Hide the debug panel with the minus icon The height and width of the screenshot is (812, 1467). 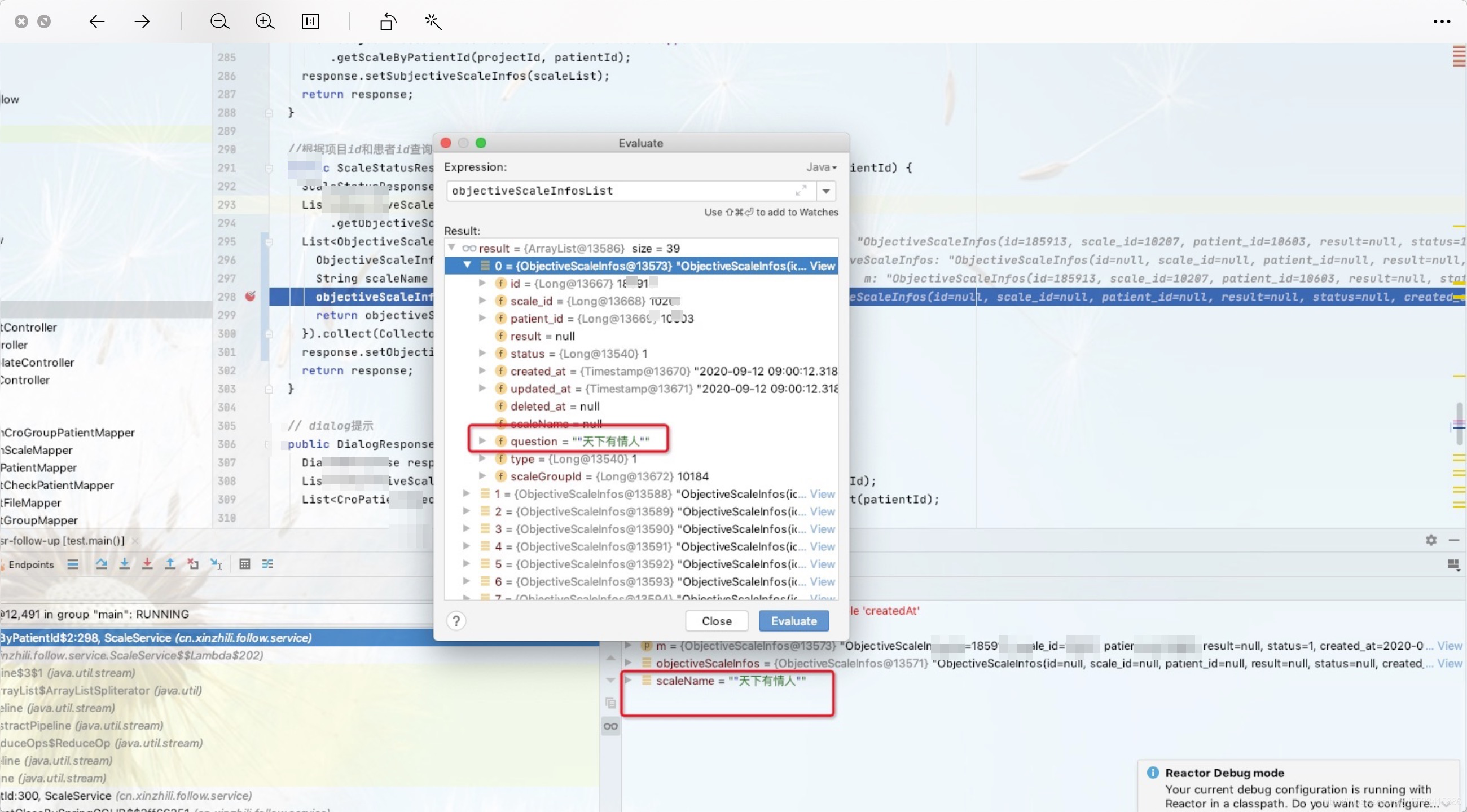click(1454, 540)
